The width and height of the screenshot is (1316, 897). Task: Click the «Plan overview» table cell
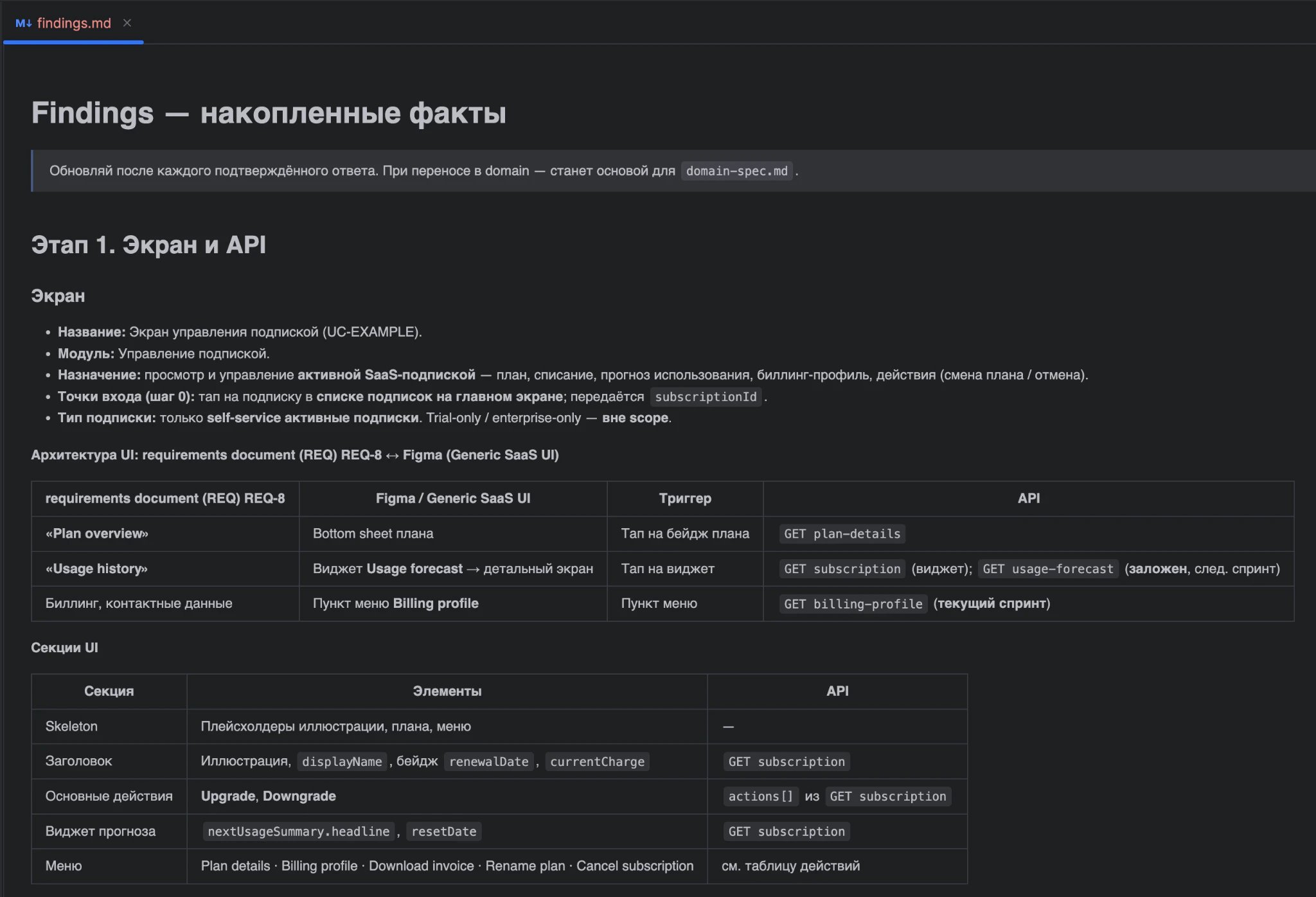[x=165, y=534]
